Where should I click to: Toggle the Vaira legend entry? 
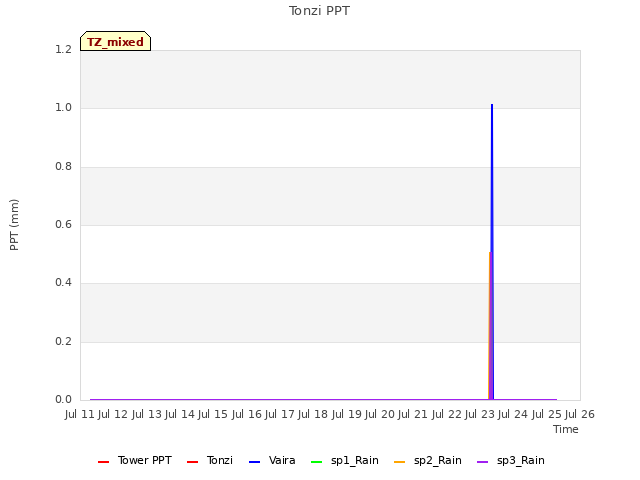point(272,460)
